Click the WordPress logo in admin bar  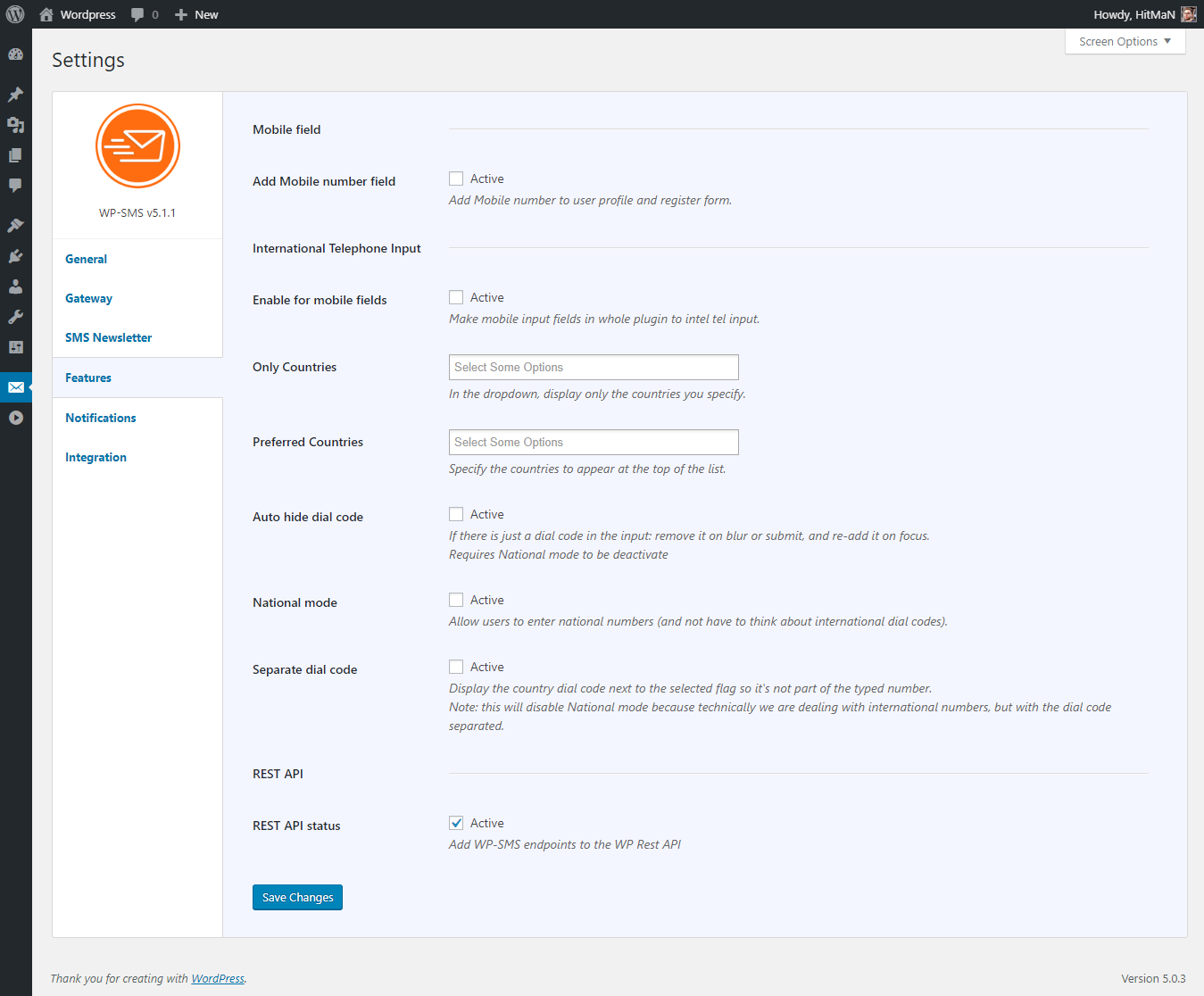tap(15, 14)
